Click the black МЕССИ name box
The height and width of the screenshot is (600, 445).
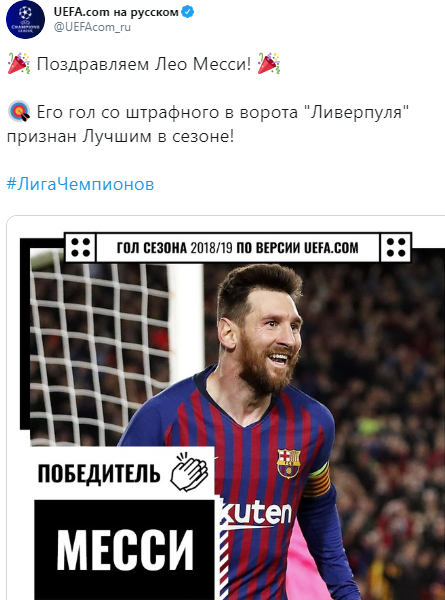pos(125,550)
